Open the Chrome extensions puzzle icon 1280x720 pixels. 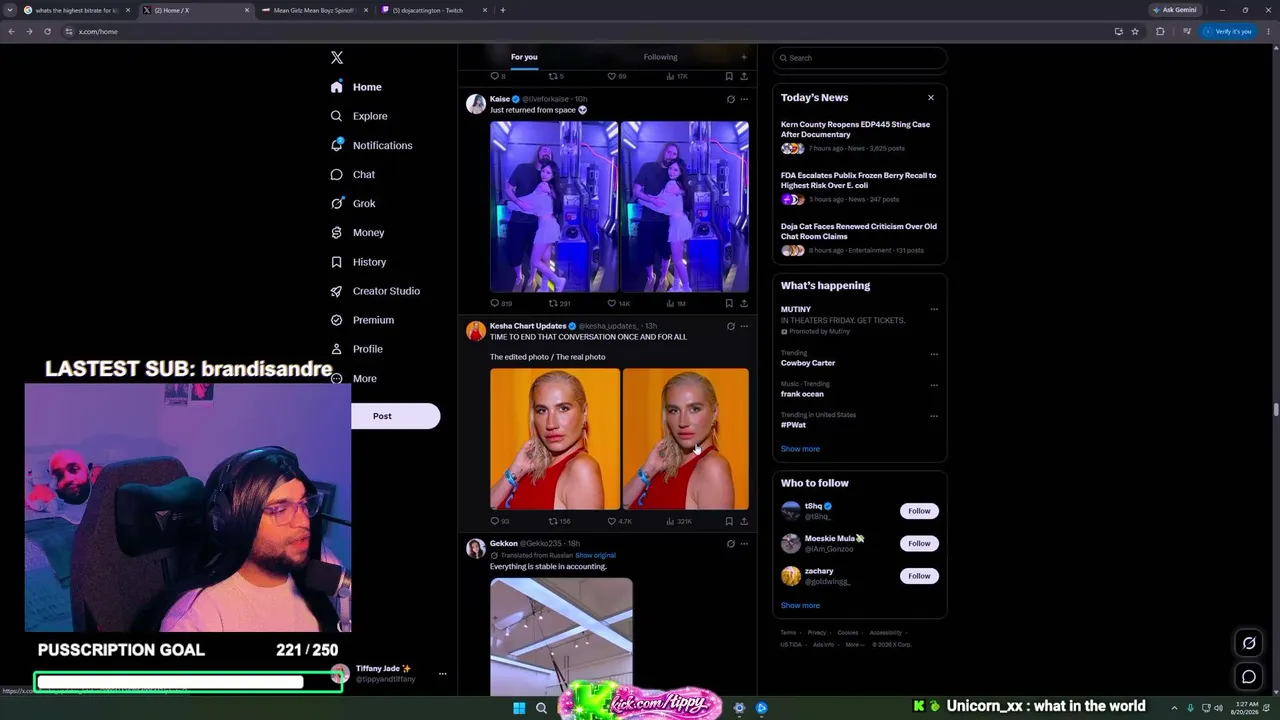pos(1160,31)
